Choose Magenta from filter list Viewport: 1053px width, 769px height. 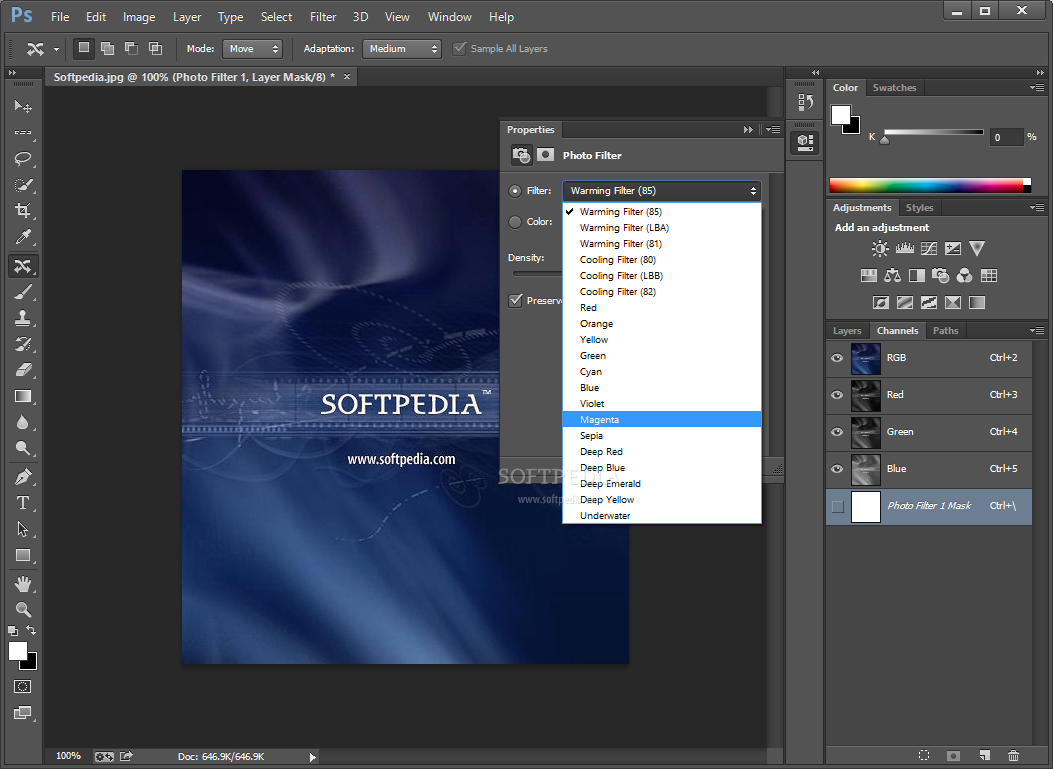pos(661,420)
